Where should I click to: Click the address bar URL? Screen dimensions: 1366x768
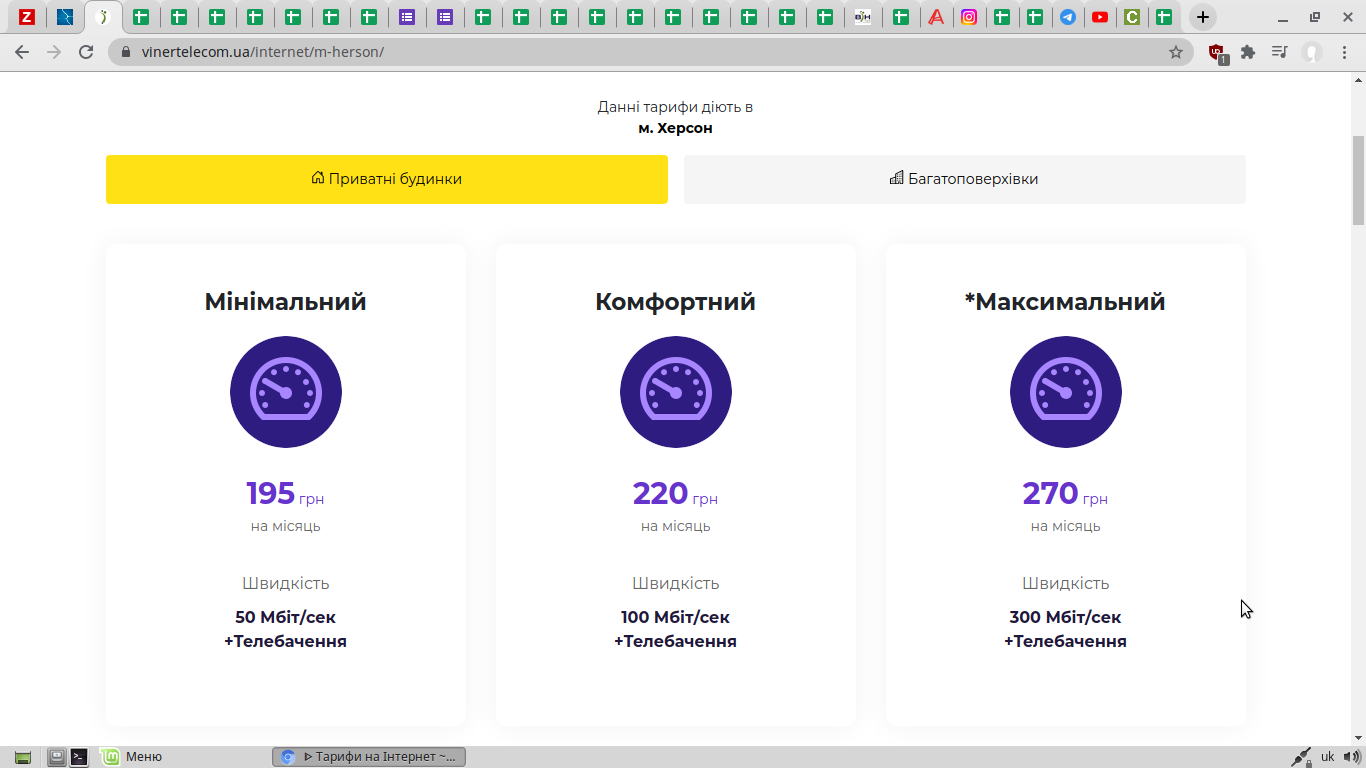(263, 52)
